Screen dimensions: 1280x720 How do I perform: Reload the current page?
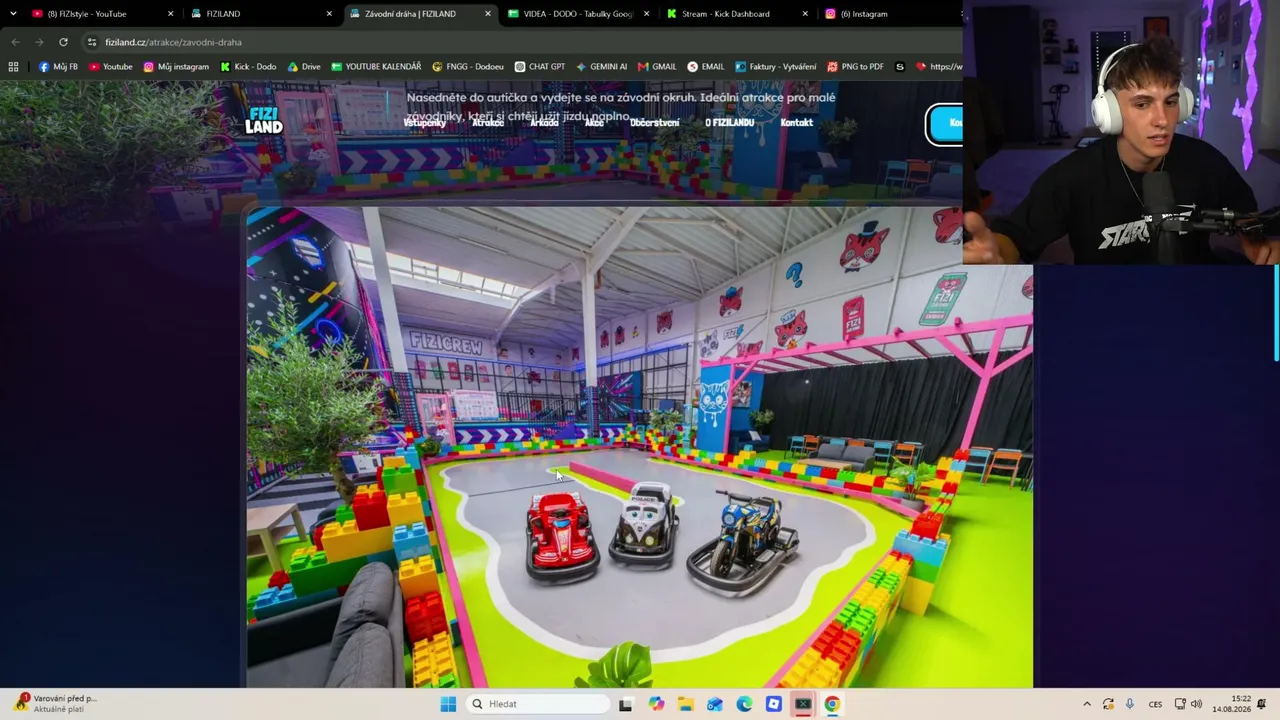63,42
